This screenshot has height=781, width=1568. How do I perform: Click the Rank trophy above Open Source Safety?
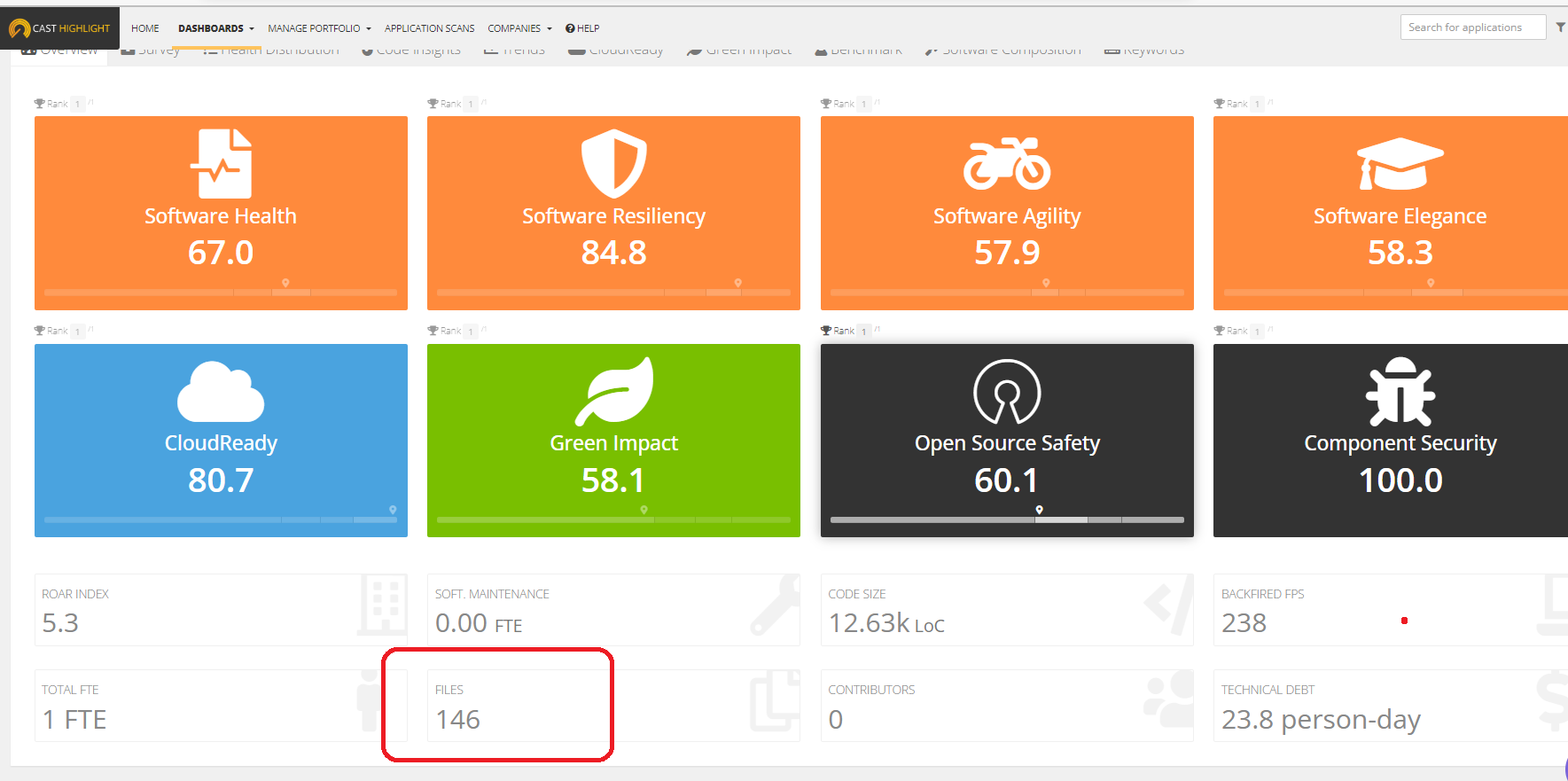tap(825, 331)
